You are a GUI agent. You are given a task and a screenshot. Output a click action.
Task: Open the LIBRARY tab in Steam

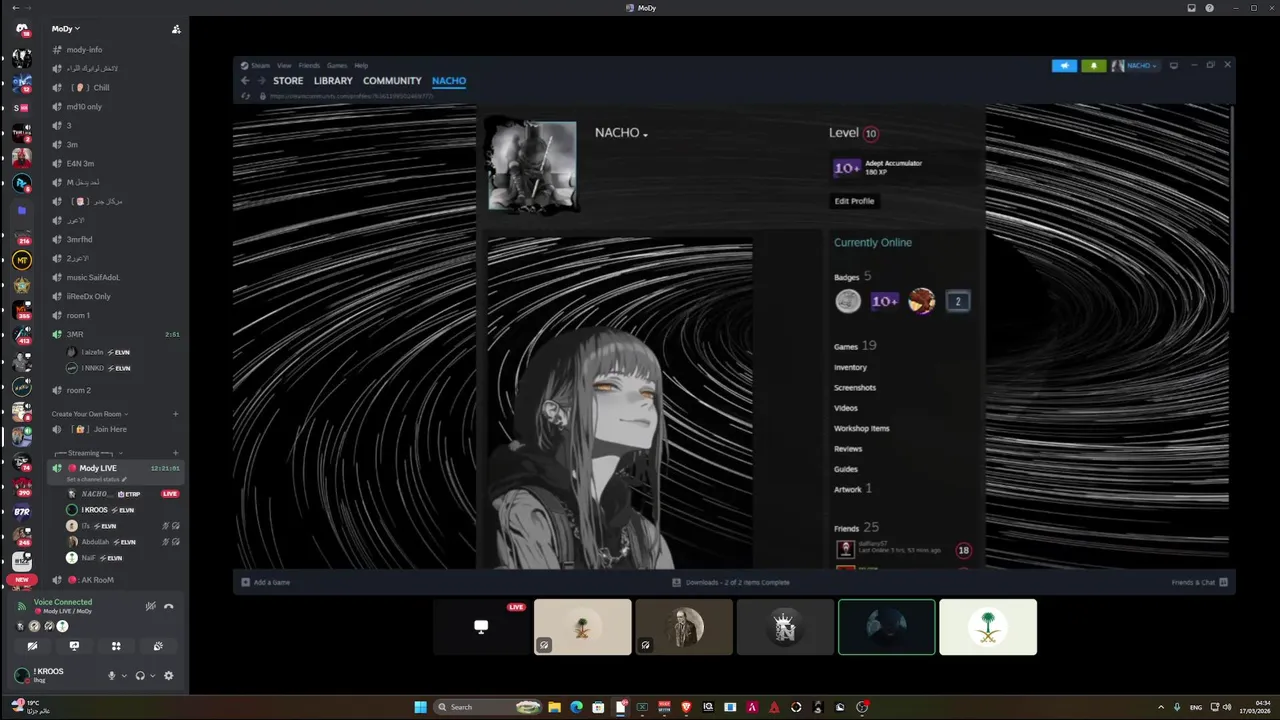[x=333, y=81]
